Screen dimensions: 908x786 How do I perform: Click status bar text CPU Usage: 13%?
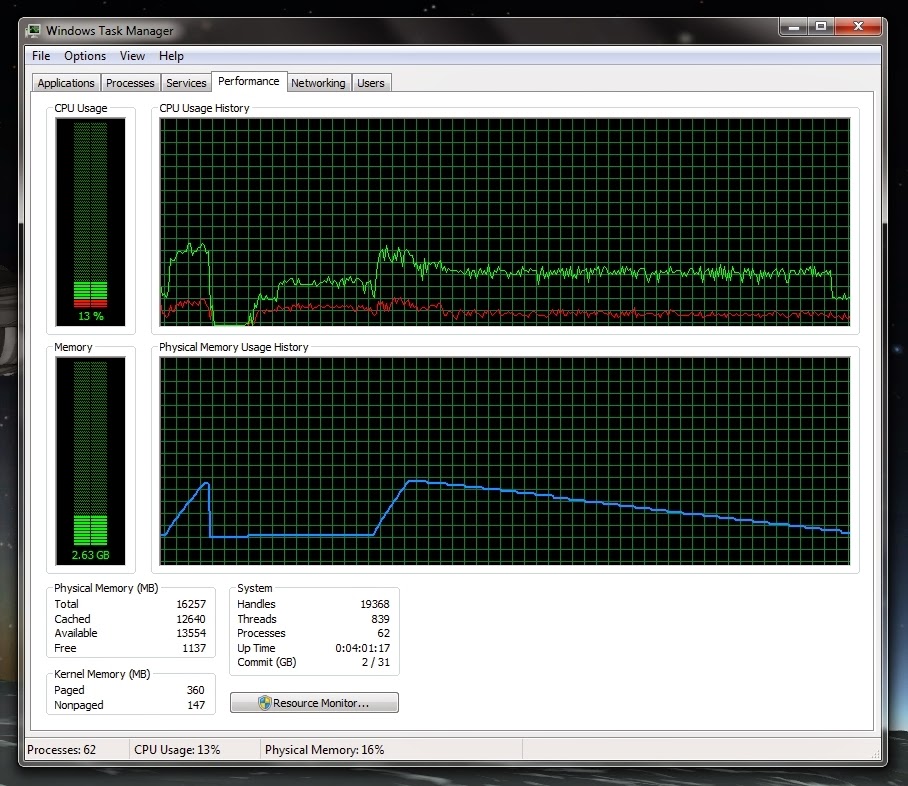(x=177, y=750)
